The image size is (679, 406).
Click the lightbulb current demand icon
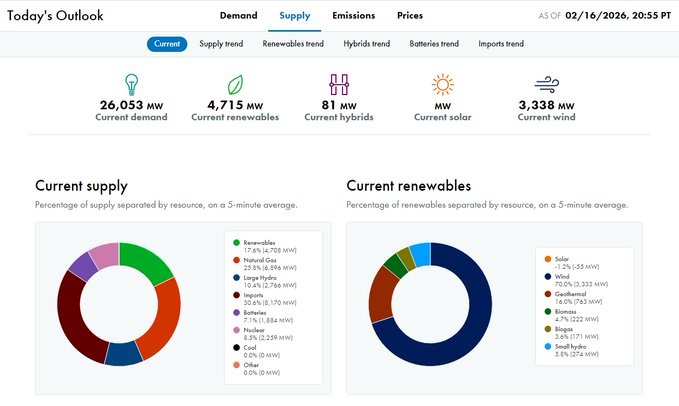tap(131, 84)
